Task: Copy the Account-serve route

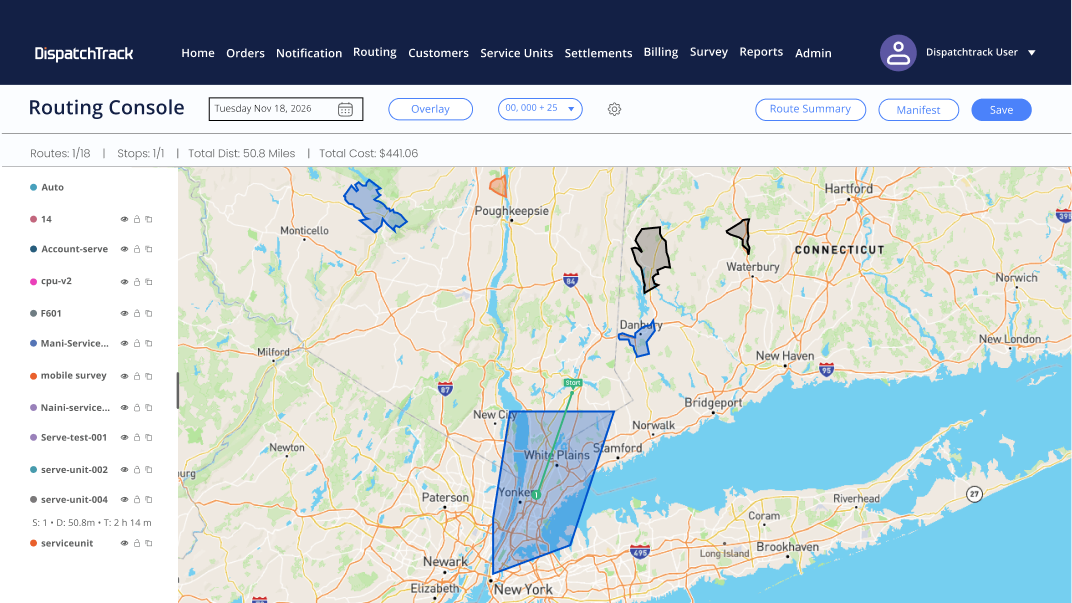Action: [148, 250]
